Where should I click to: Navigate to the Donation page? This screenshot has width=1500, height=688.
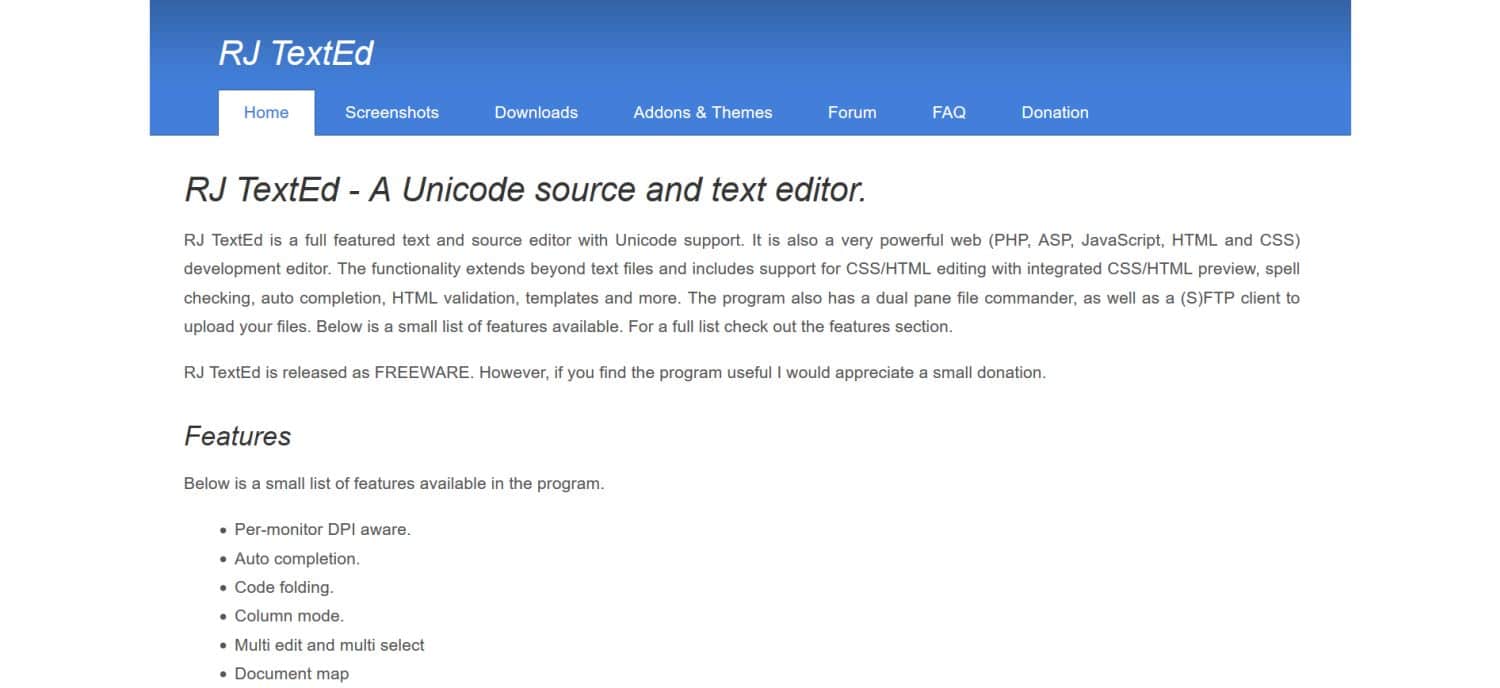click(x=1054, y=113)
